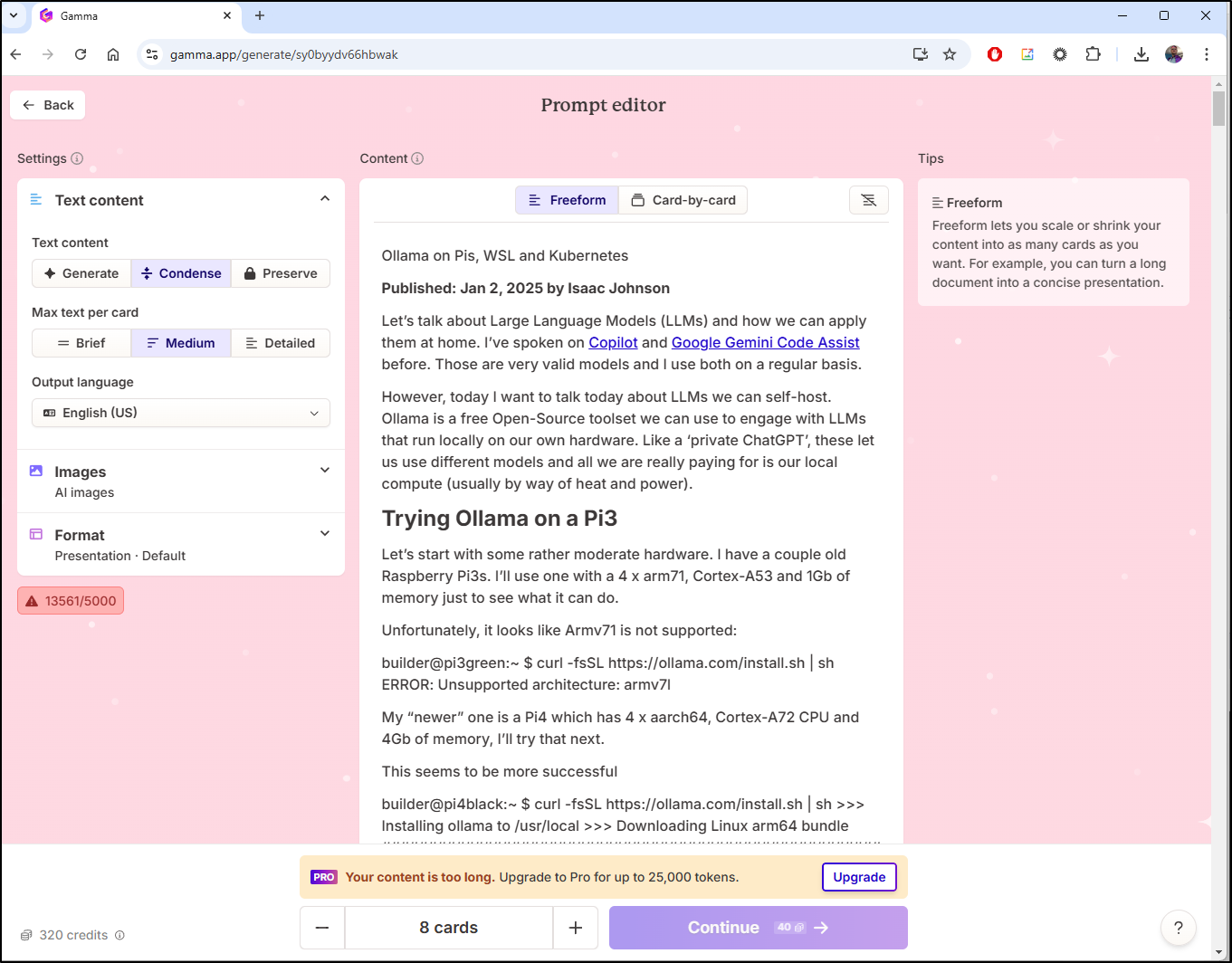Click the Text content section icon
Image resolution: width=1232 pixels, height=963 pixels.
coord(36,199)
